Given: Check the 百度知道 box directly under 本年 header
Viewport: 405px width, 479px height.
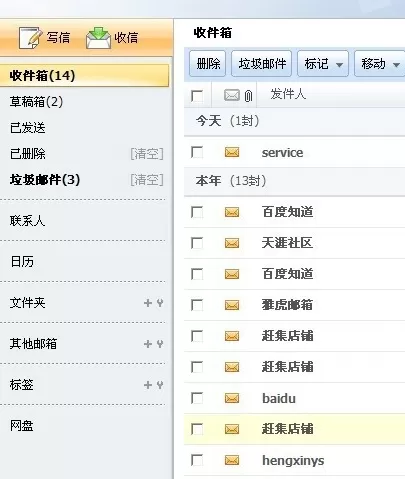Looking at the screenshot, I should (197, 212).
